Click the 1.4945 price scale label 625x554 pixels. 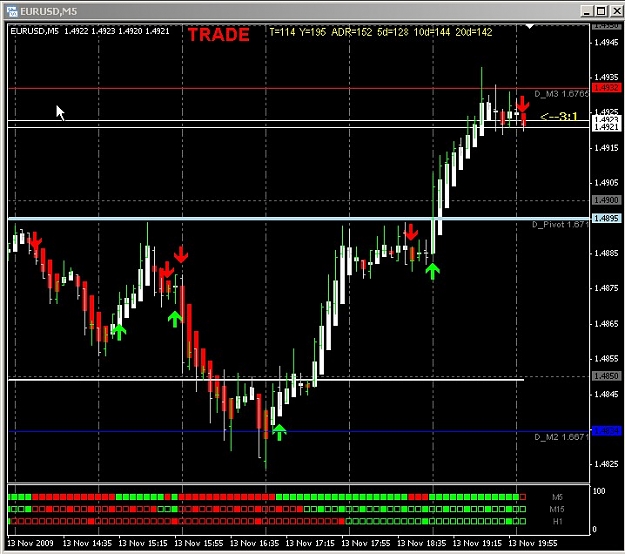point(607,43)
